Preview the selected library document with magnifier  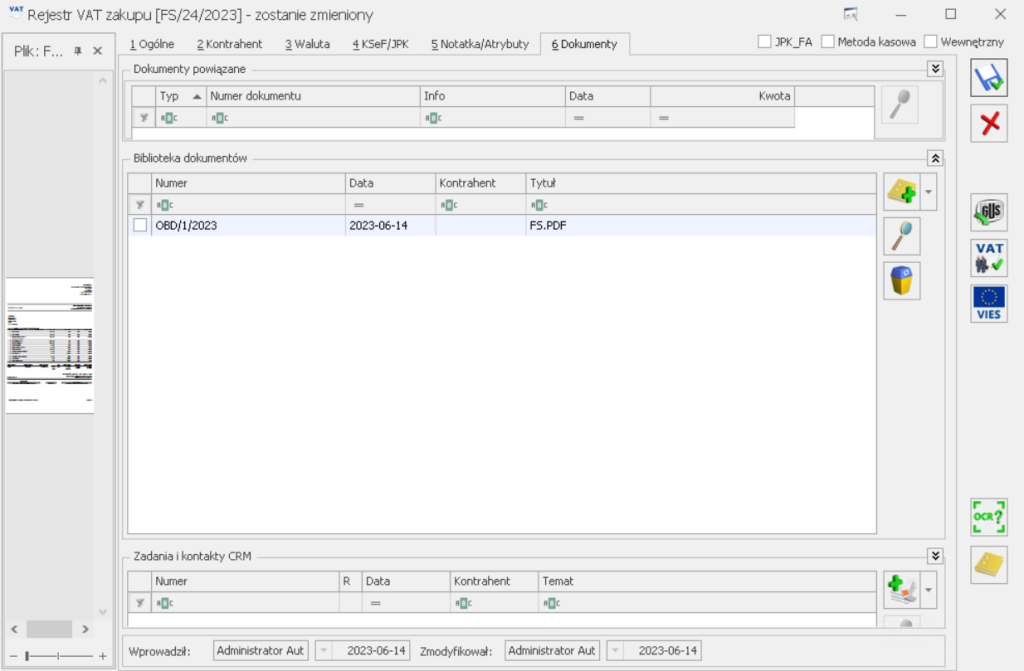pos(902,236)
